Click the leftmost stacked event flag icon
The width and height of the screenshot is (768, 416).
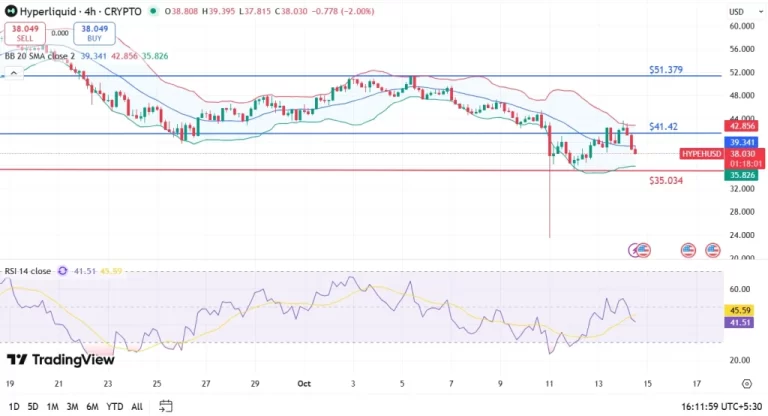click(641, 250)
